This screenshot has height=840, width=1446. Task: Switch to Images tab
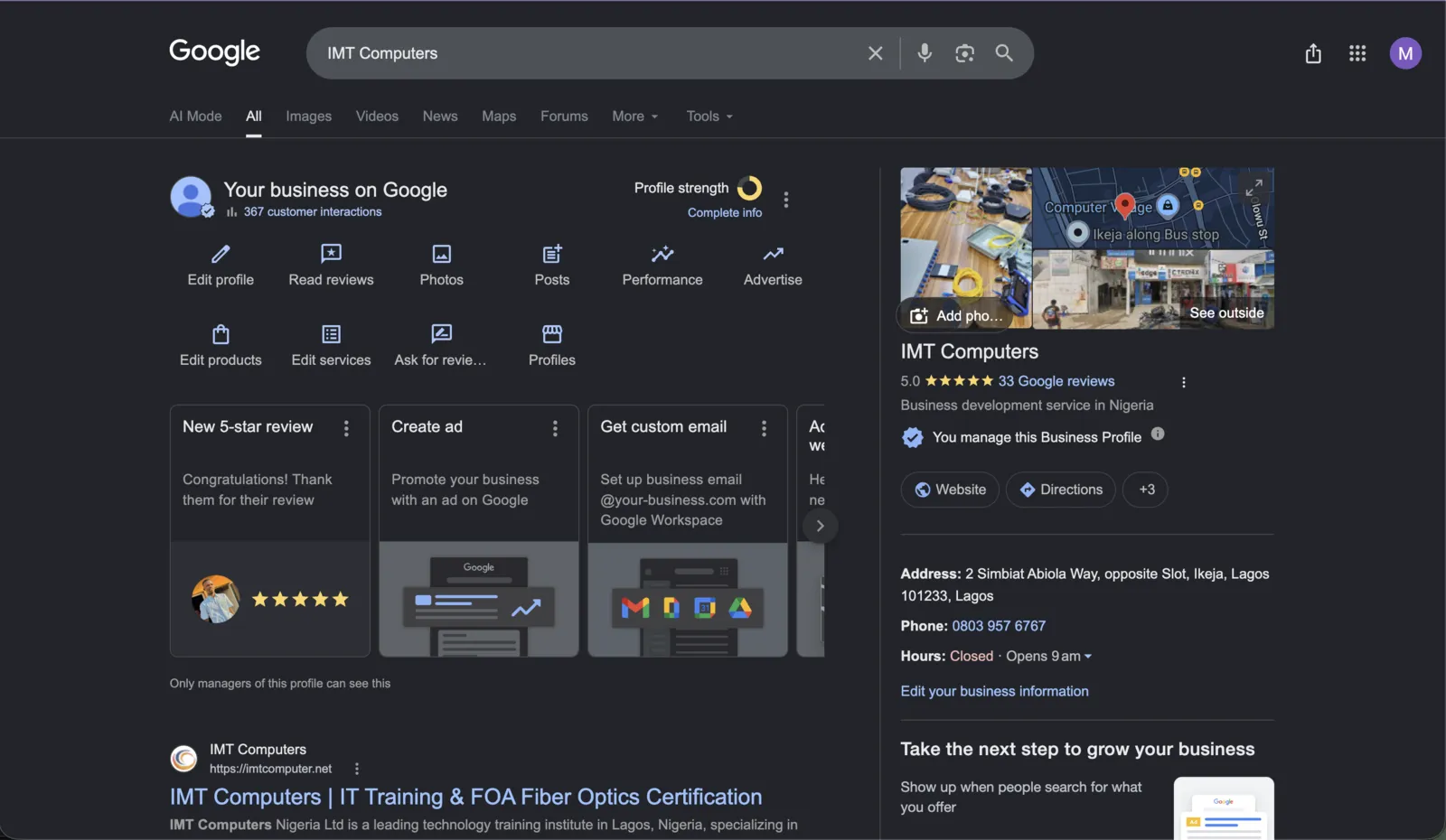click(308, 117)
